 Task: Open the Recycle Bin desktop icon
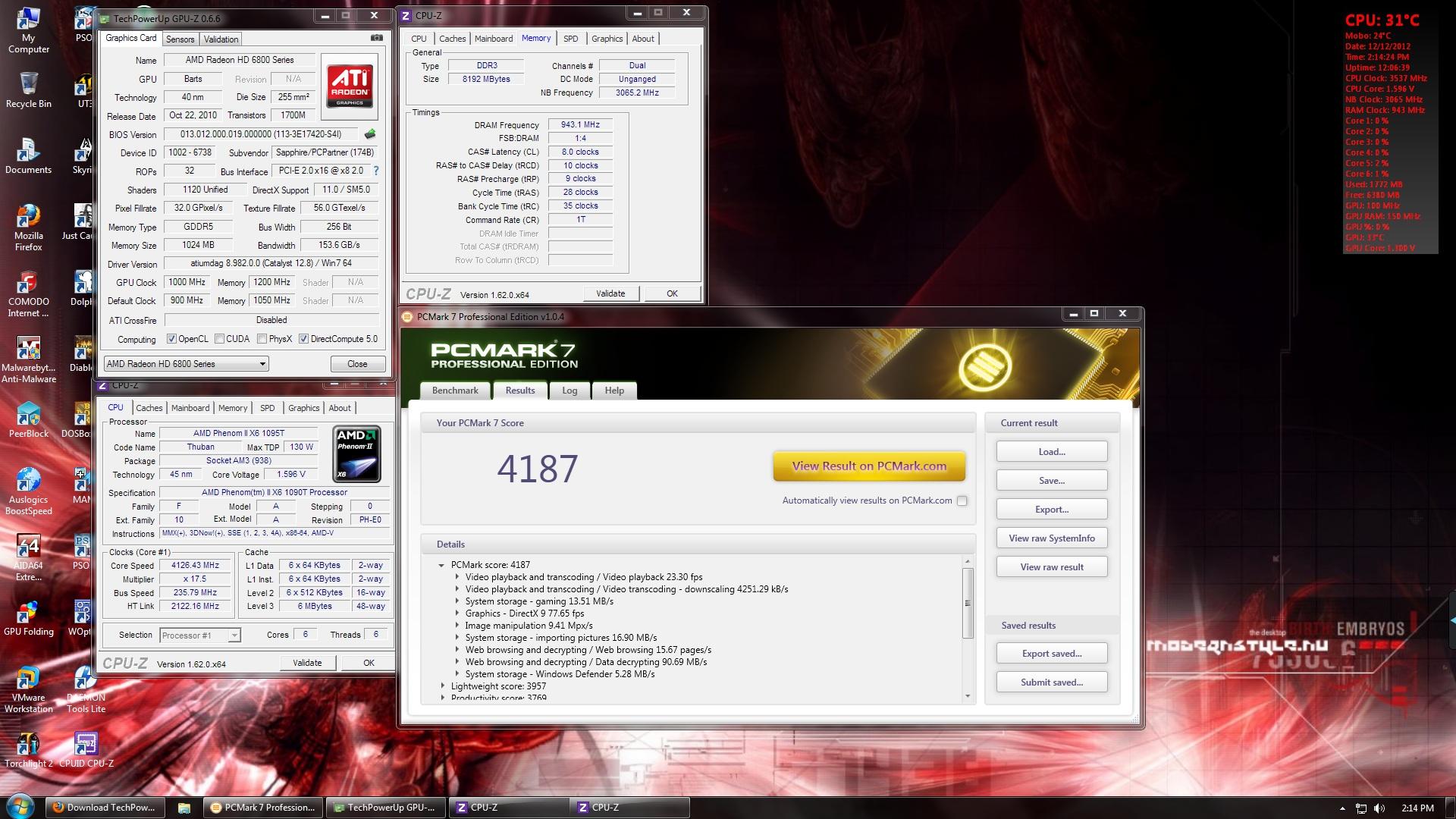(x=28, y=90)
